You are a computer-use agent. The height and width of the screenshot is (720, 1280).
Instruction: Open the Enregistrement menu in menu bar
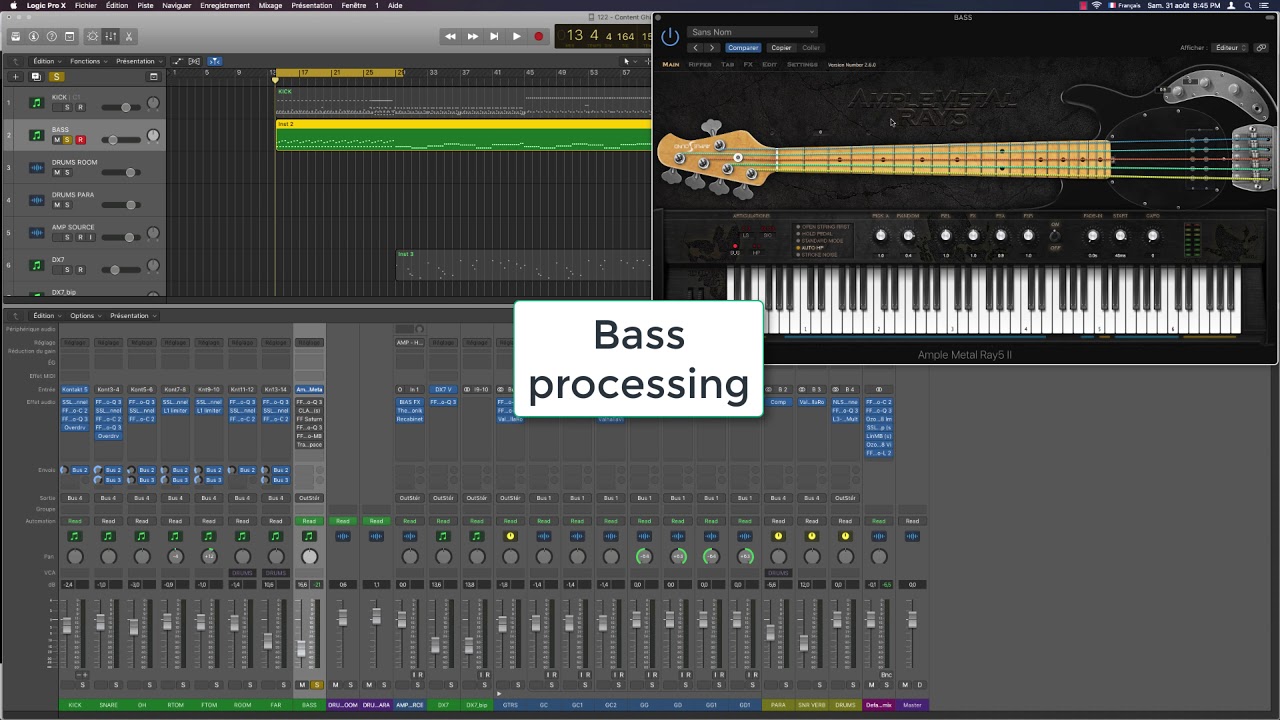[x=225, y=5]
